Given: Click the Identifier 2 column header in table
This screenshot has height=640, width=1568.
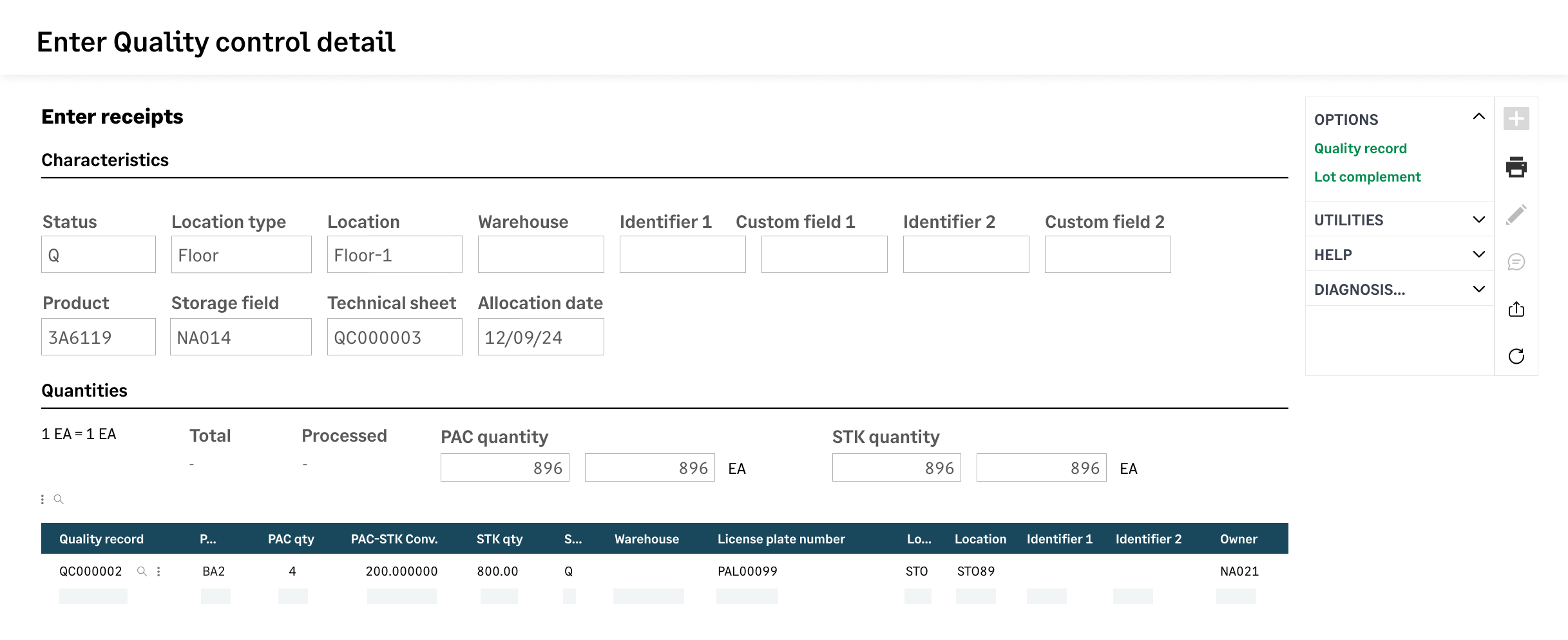Looking at the screenshot, I should coord(1149,539).
